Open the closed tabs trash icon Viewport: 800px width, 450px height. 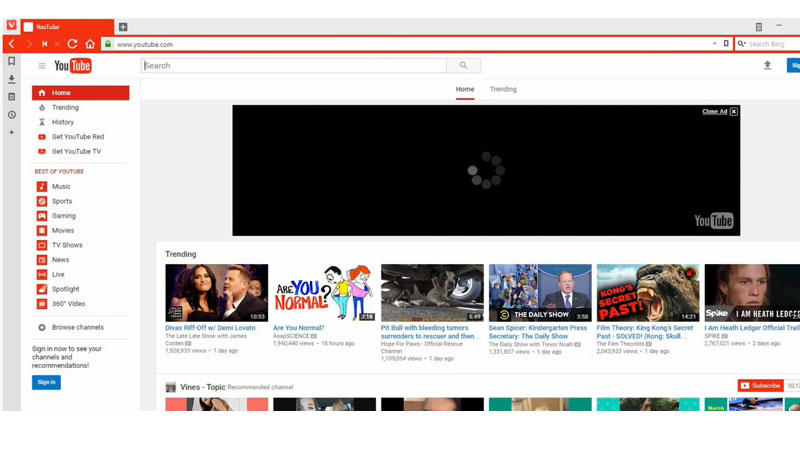tap(759, 27)
